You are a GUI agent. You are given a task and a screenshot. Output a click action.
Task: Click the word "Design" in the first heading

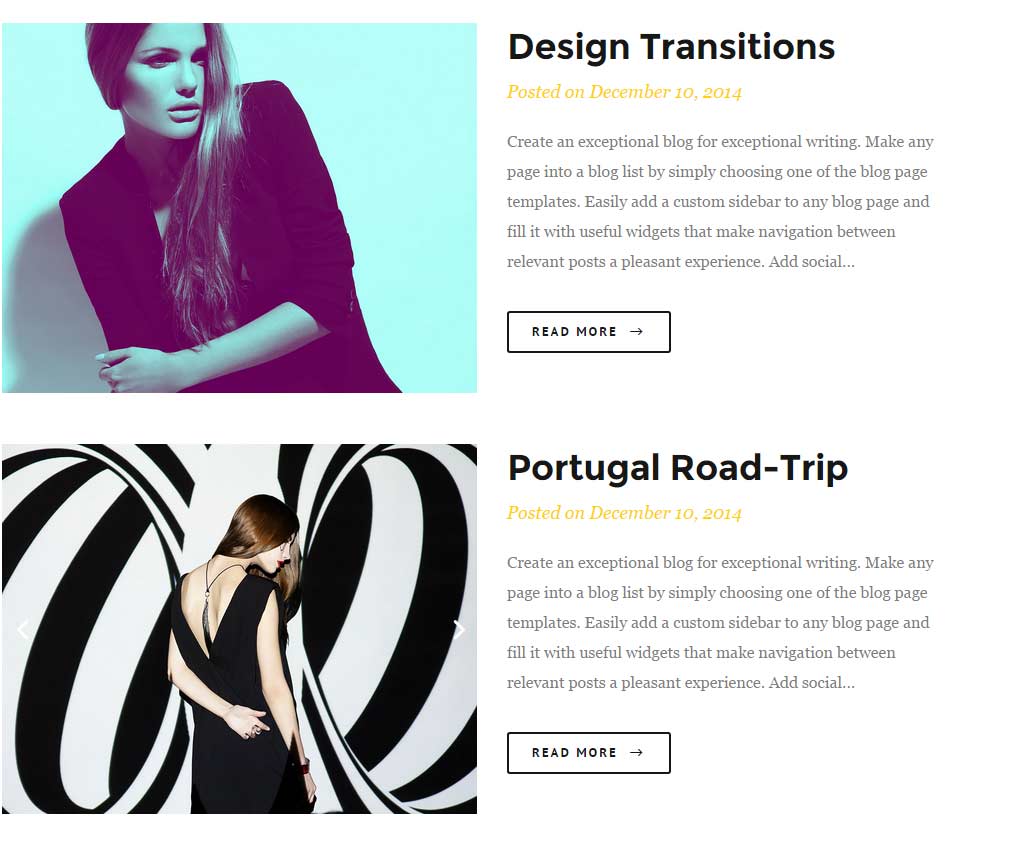(569, 48)
